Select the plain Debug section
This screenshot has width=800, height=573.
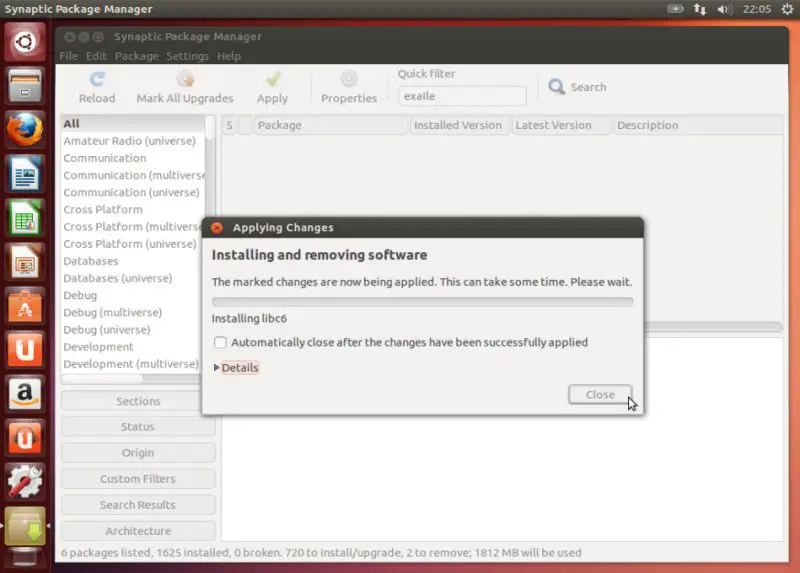tap(133, 295)
